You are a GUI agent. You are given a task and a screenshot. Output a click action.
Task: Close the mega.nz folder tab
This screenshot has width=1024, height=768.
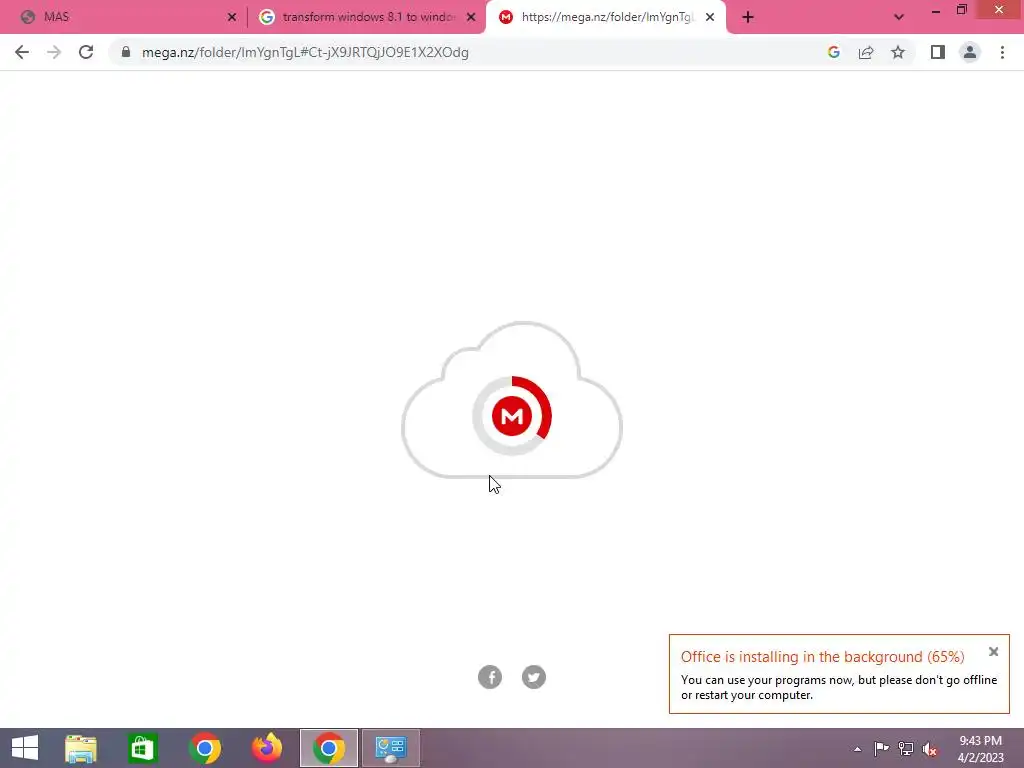click(x=710, y=18)
